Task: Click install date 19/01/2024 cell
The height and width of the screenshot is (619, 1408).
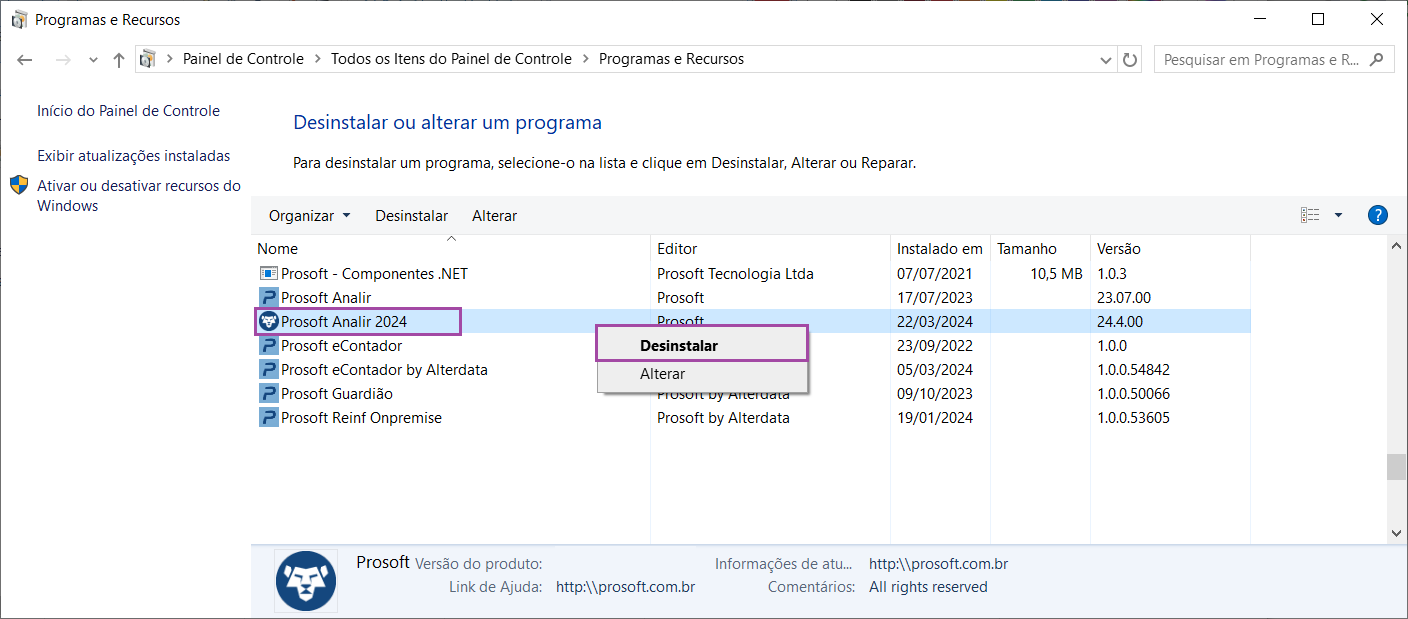Action: pos(935,418)
